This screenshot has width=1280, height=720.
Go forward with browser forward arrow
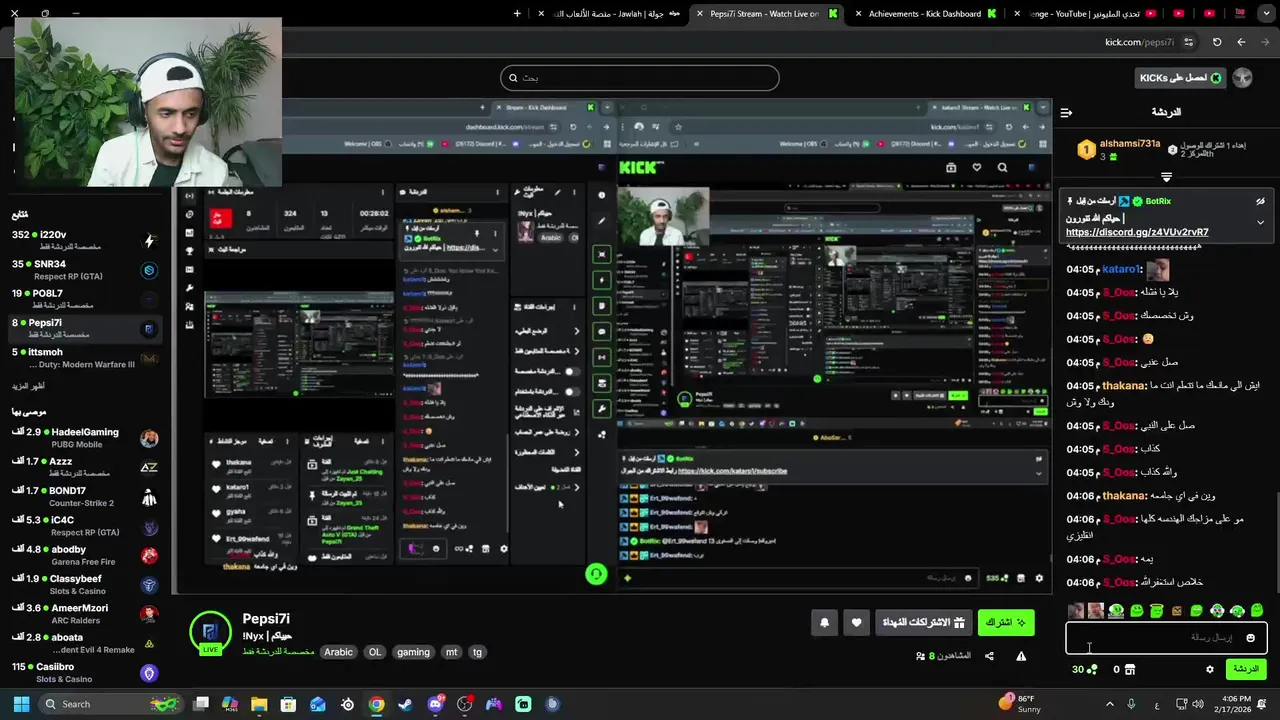tap(1265, 42)
